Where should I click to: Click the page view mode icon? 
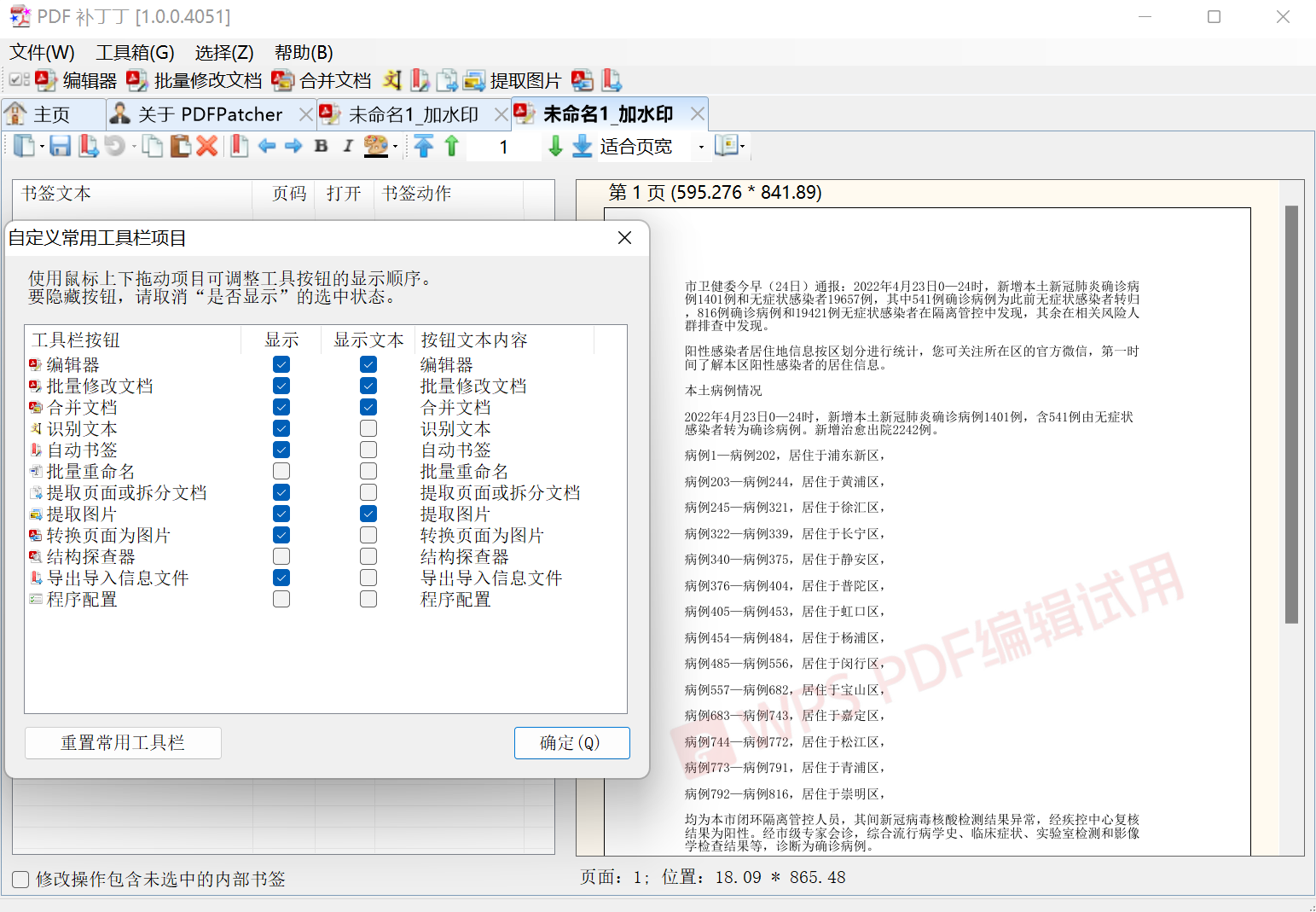click(x=726, y=145)
